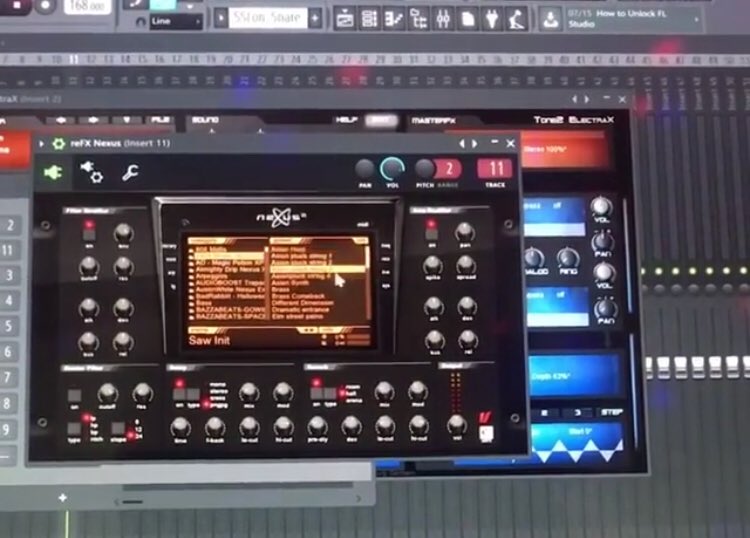The width and height of the screenshot is (750, 538).
Task: Open the Nexus library page button
Action: click(x=170, y=246)
